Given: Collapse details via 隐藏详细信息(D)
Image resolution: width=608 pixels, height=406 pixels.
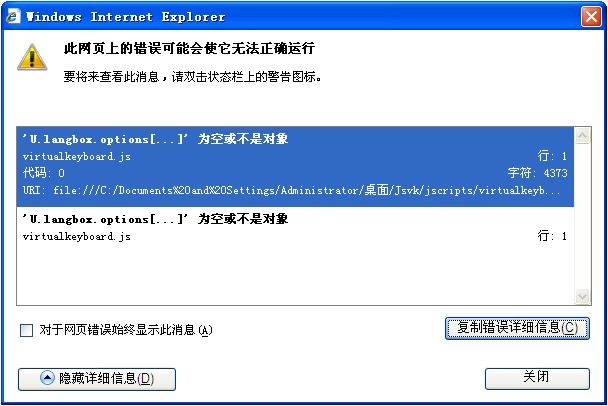Looking at the screenshot, I should click(x=97, y=379).
